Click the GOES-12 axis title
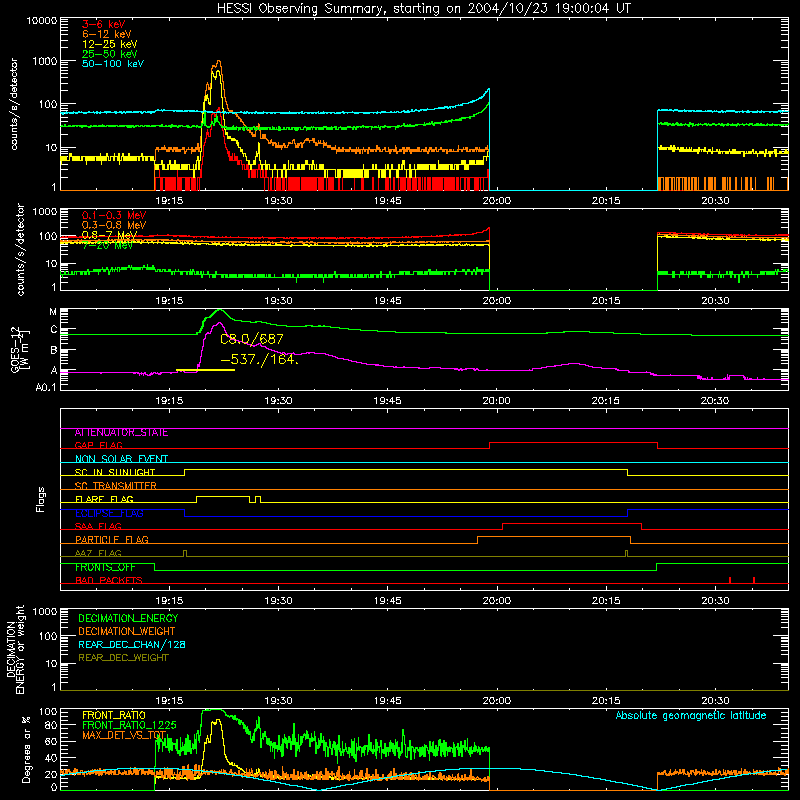The width and height of the screenshot is (800, 800). click(19, 350)
